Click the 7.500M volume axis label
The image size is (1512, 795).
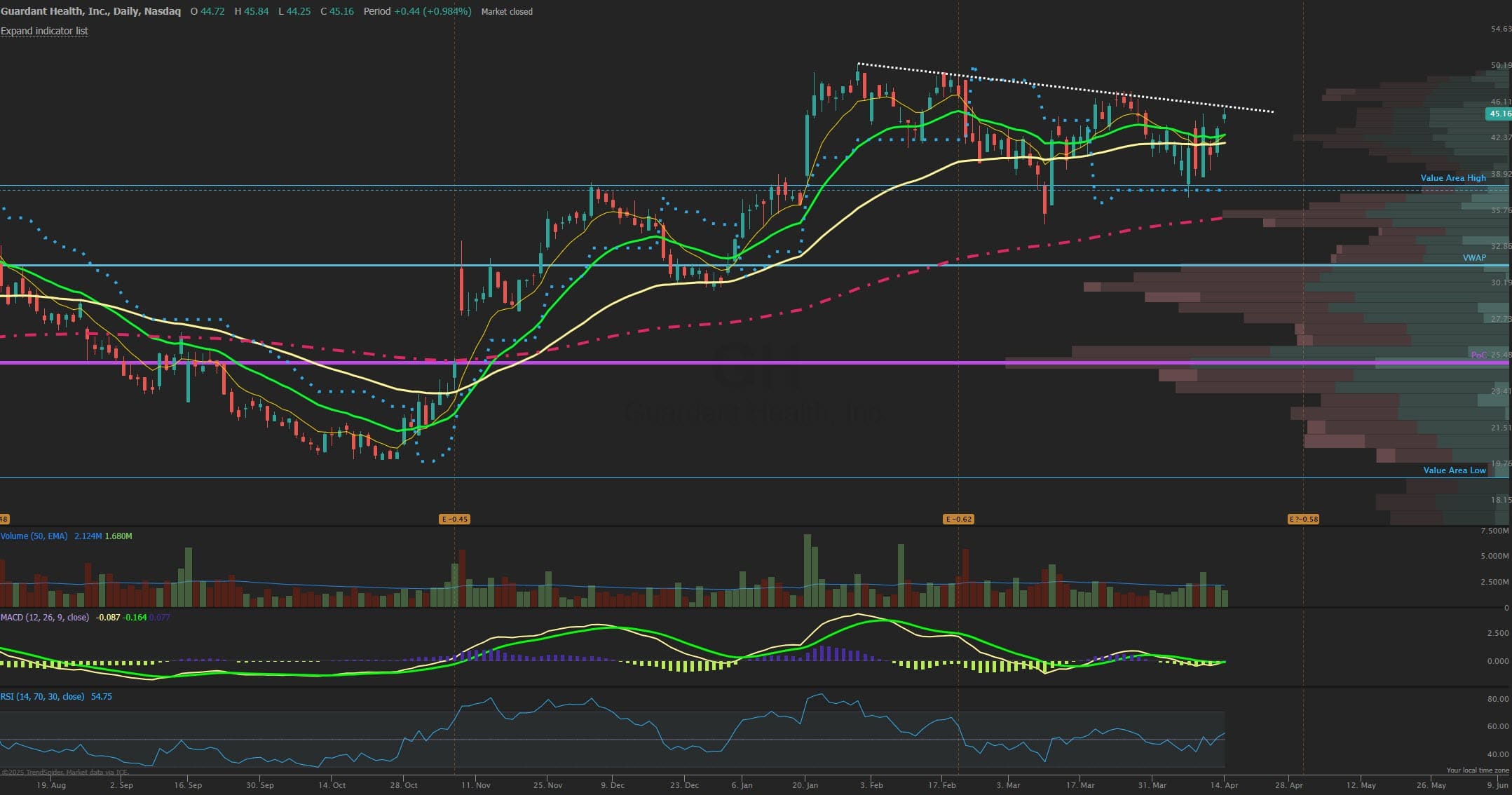coord(1494,531)
